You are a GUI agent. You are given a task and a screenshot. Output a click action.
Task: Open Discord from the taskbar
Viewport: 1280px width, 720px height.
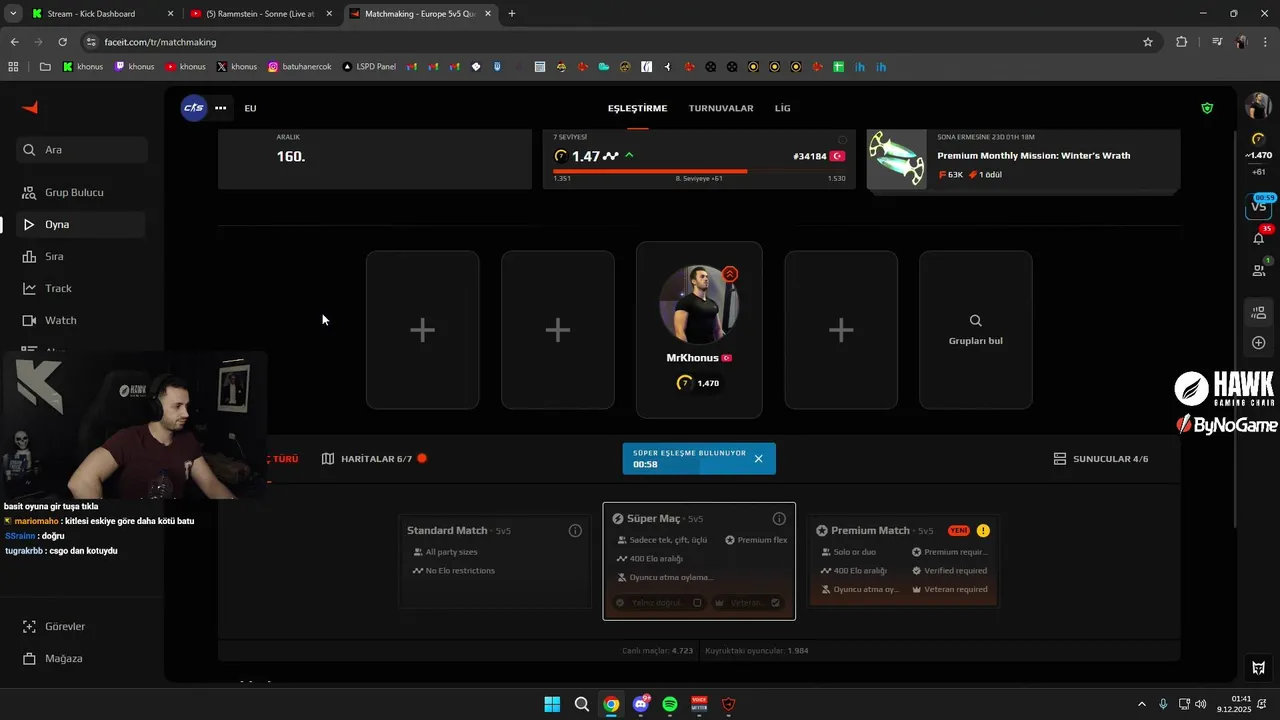(x=641, y=704)
